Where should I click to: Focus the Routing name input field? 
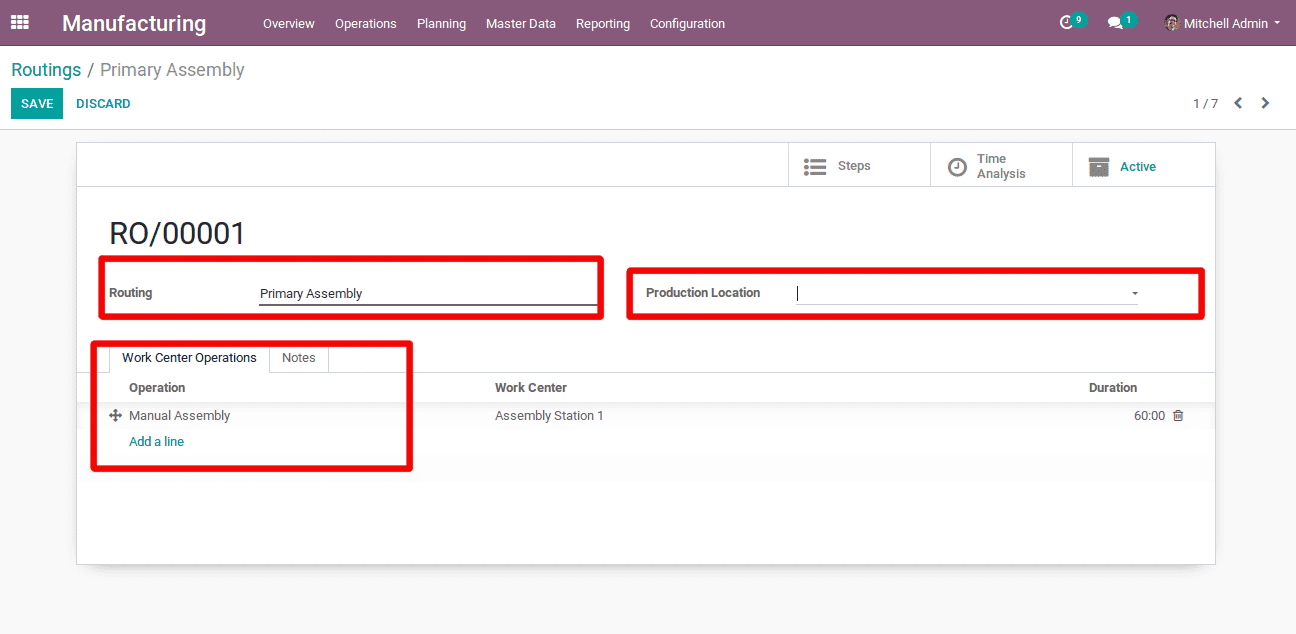tap(428, 294)
